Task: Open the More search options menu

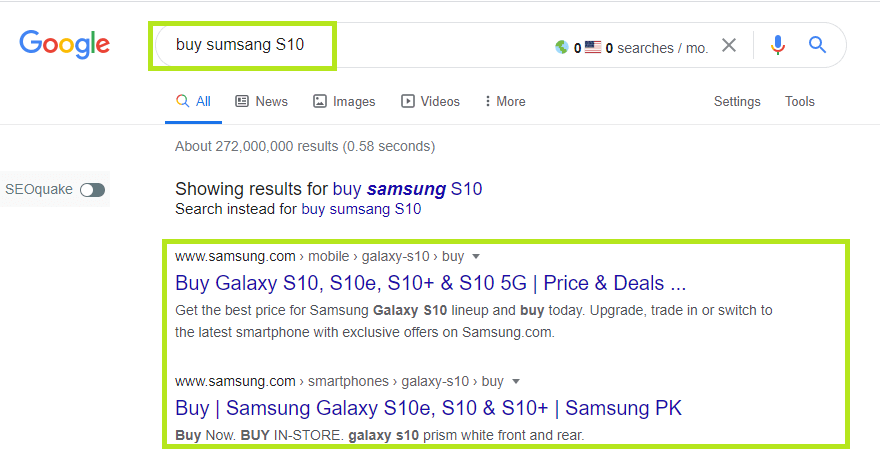Action: pos(504,102)
